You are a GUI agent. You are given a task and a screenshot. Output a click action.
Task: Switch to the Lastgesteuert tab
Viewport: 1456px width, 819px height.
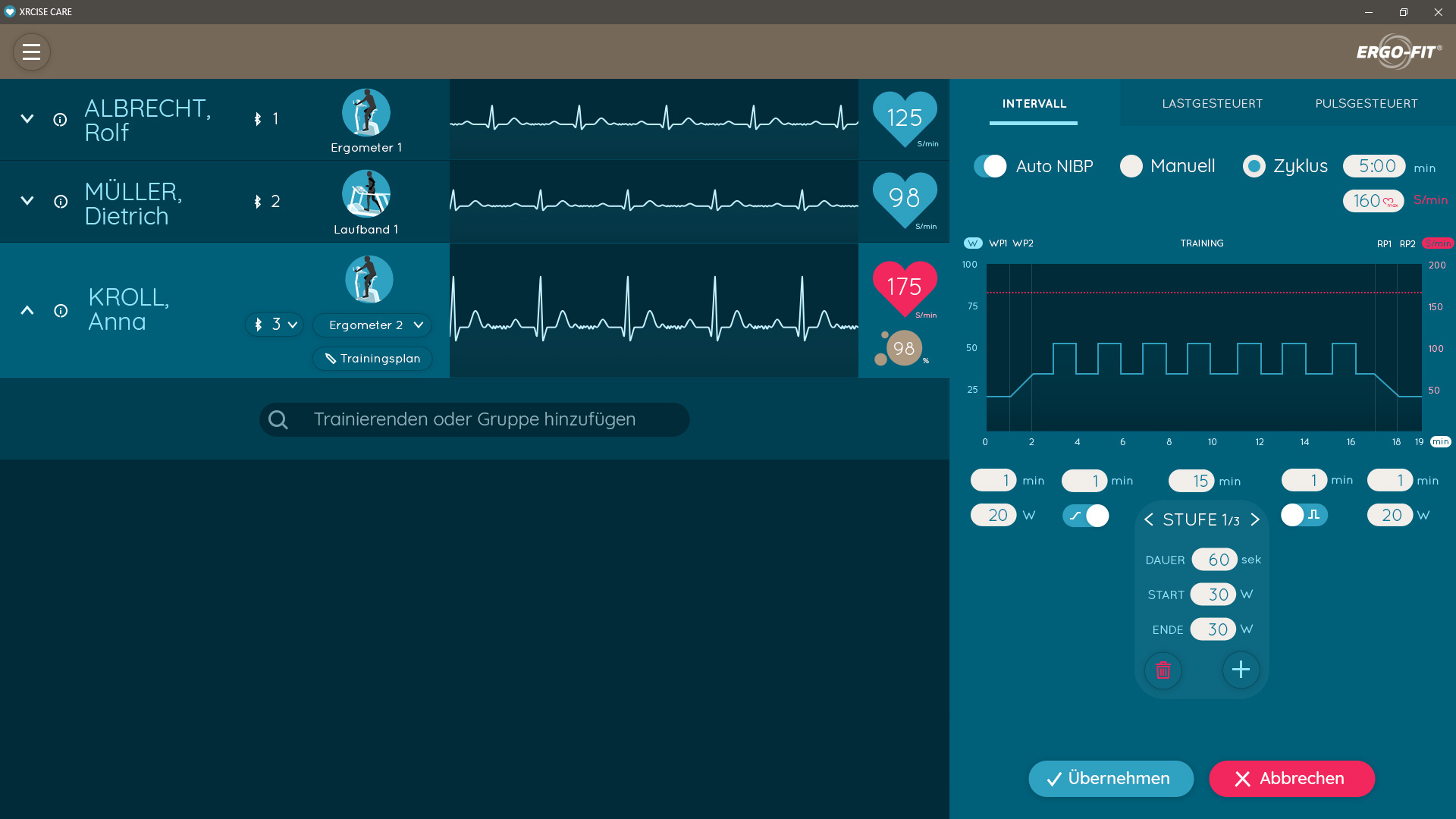pyautogui.click(x=1212, y=104)
